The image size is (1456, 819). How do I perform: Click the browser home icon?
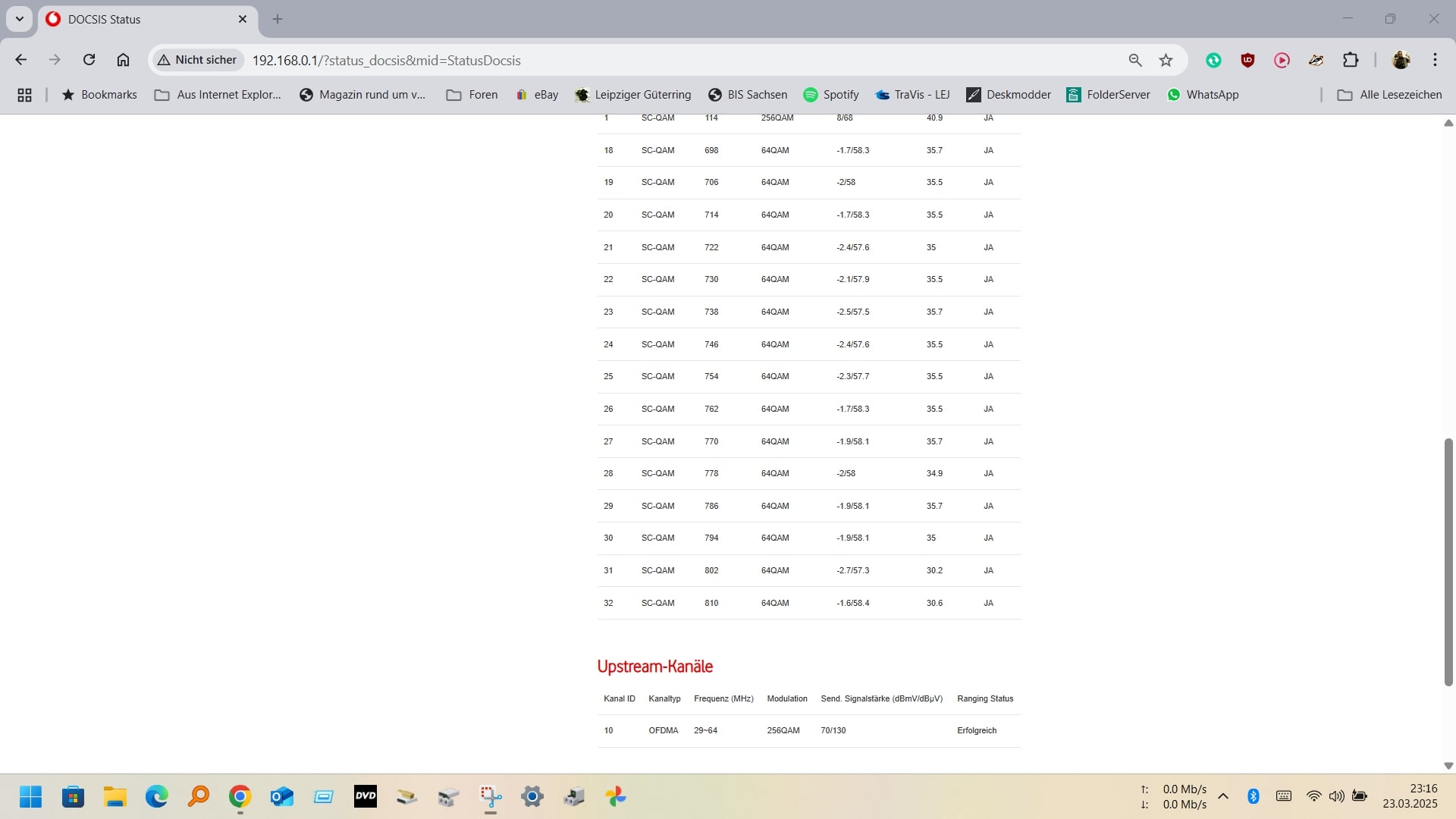point(123,60)
